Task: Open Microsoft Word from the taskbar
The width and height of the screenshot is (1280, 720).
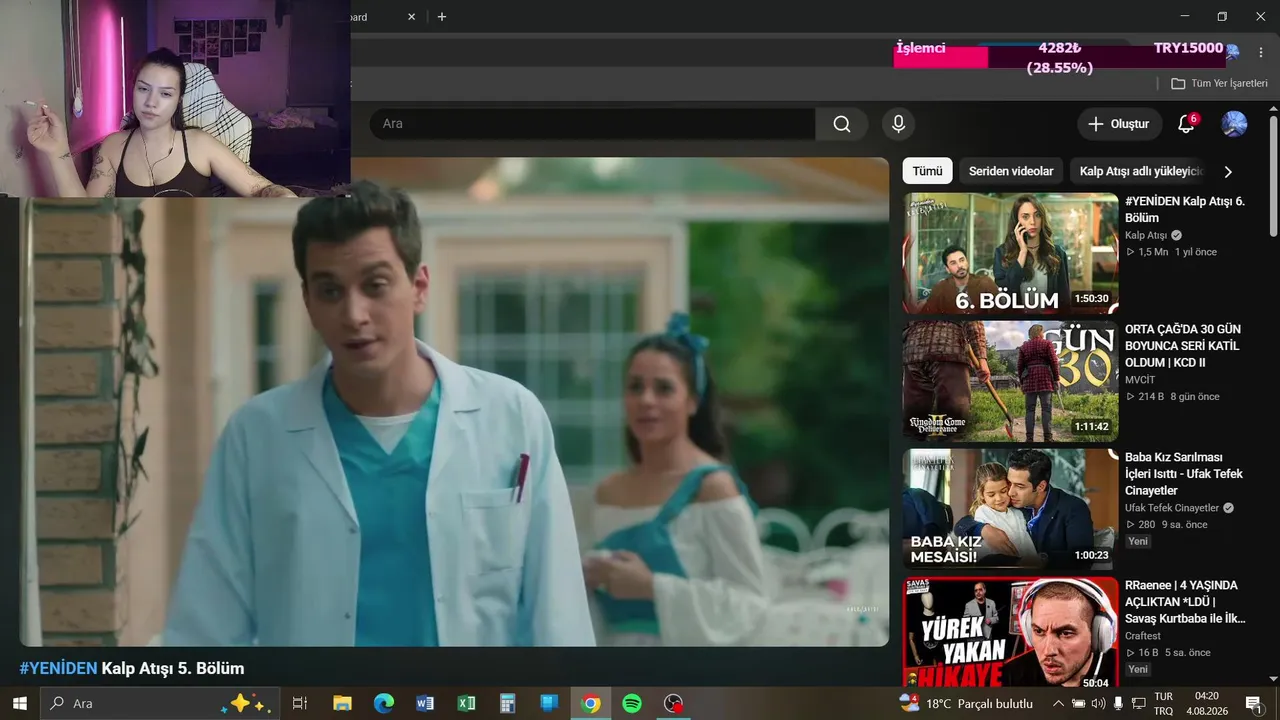Action: [x=425, y=703]
